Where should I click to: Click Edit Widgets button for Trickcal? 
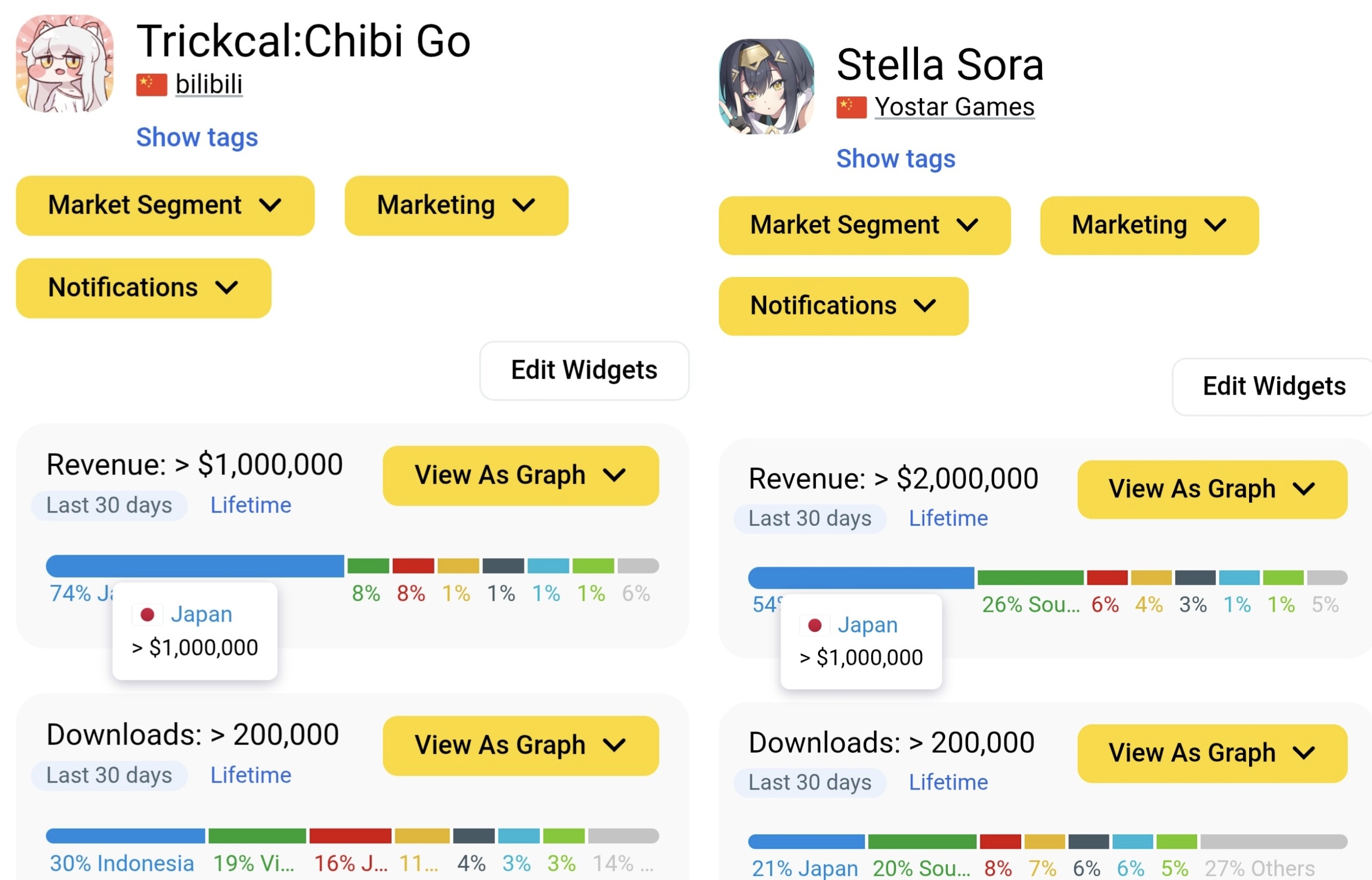pos(584,370)
